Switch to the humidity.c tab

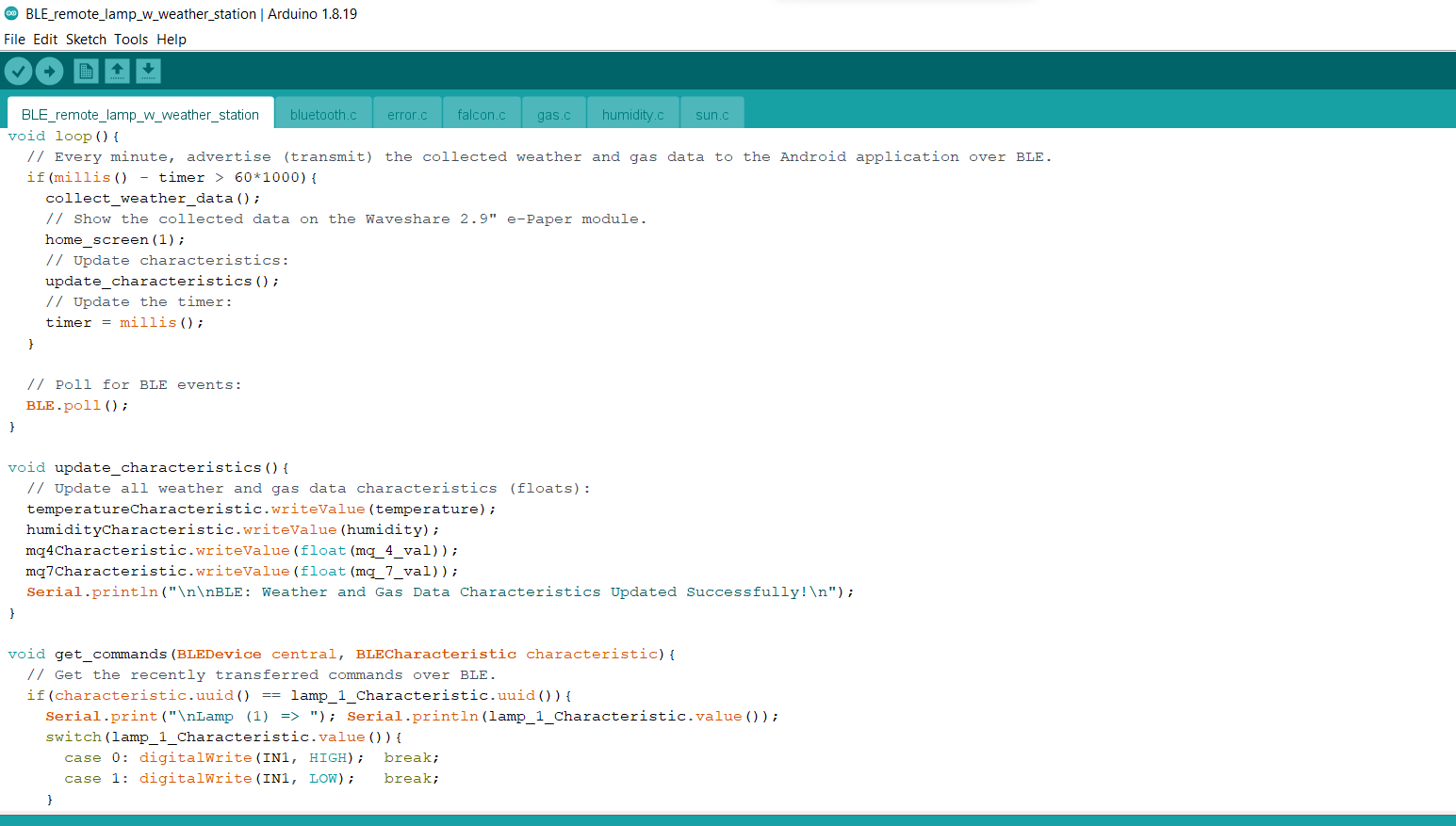click(x=632, y=113)
